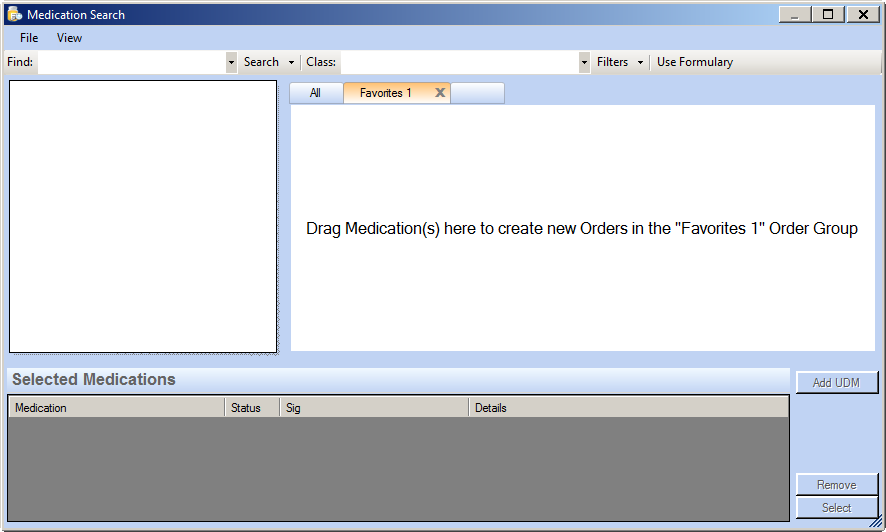Image resolution: width=886 pixels, height=532 pixels.
Task: Click the Filters toolbar button
Action: [x=613, y=62]
